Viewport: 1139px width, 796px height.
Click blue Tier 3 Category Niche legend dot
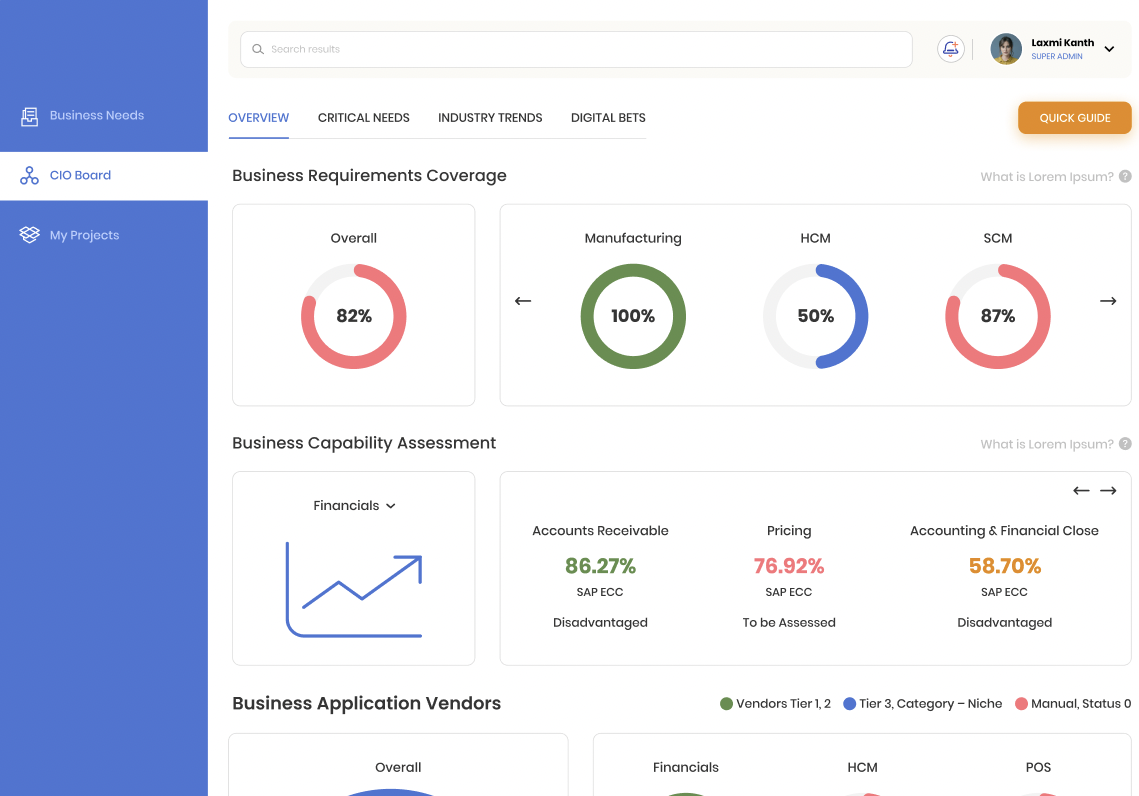point(849,704)
